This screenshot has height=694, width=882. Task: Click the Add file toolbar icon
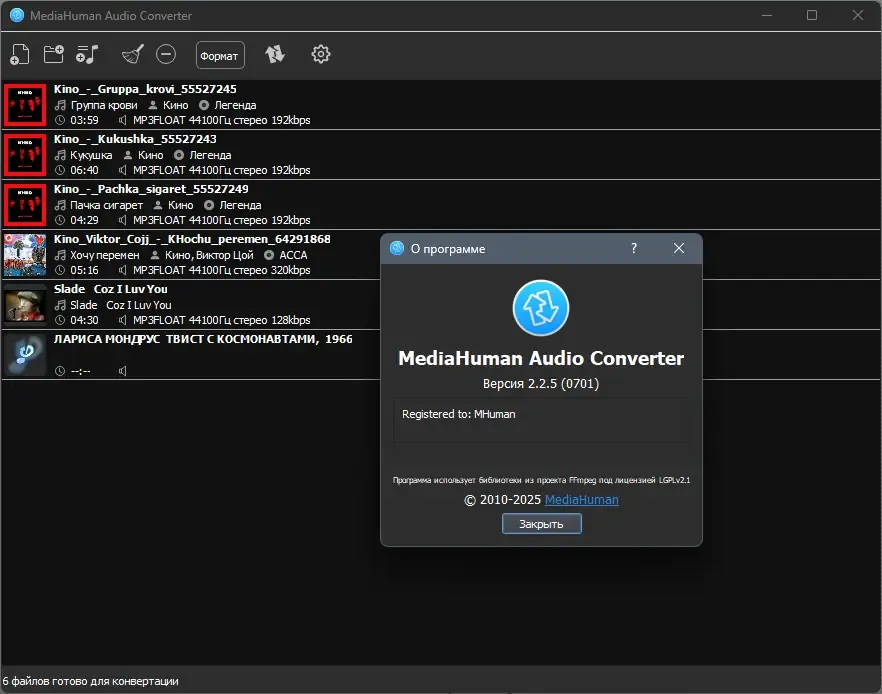click(x=20, y=54)
